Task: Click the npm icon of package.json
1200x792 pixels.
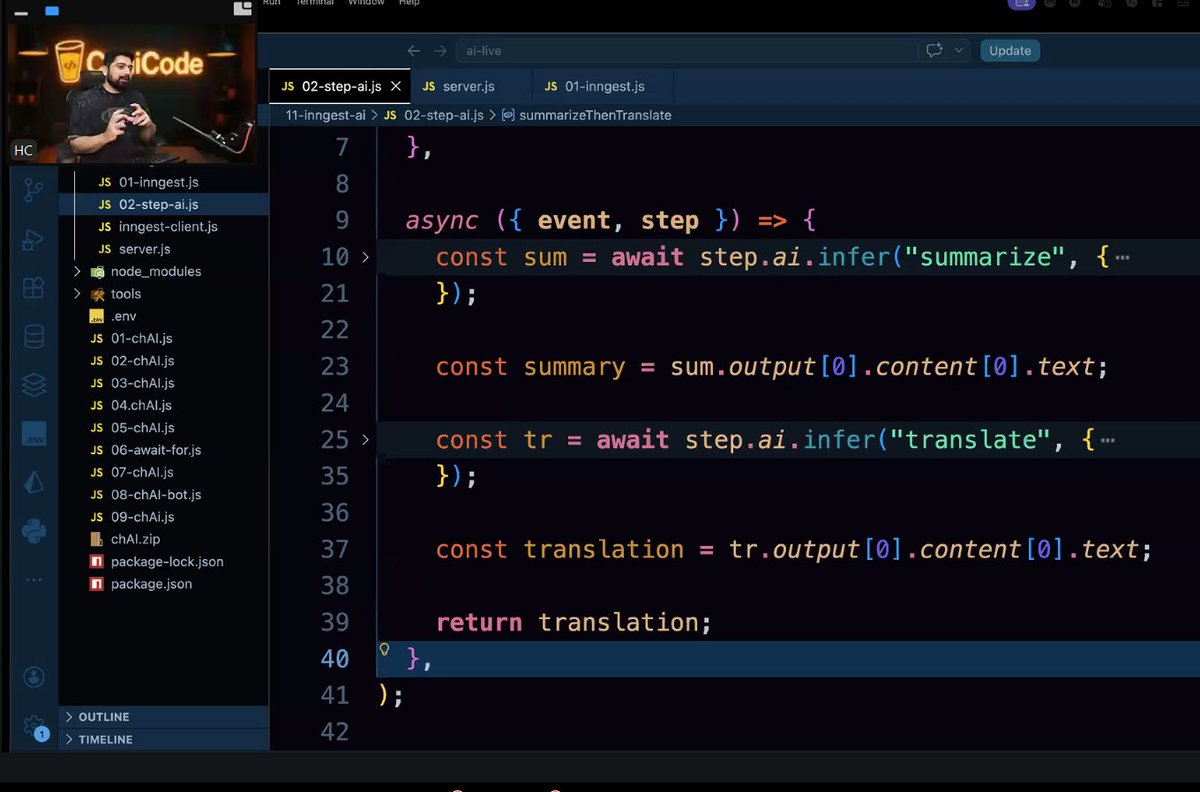Action: coord(97,584)
